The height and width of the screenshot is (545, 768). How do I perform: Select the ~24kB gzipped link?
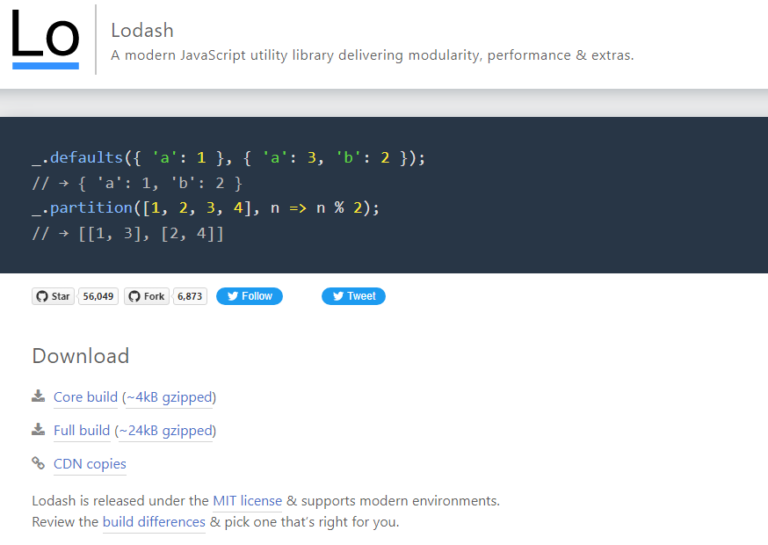(165, 430)
